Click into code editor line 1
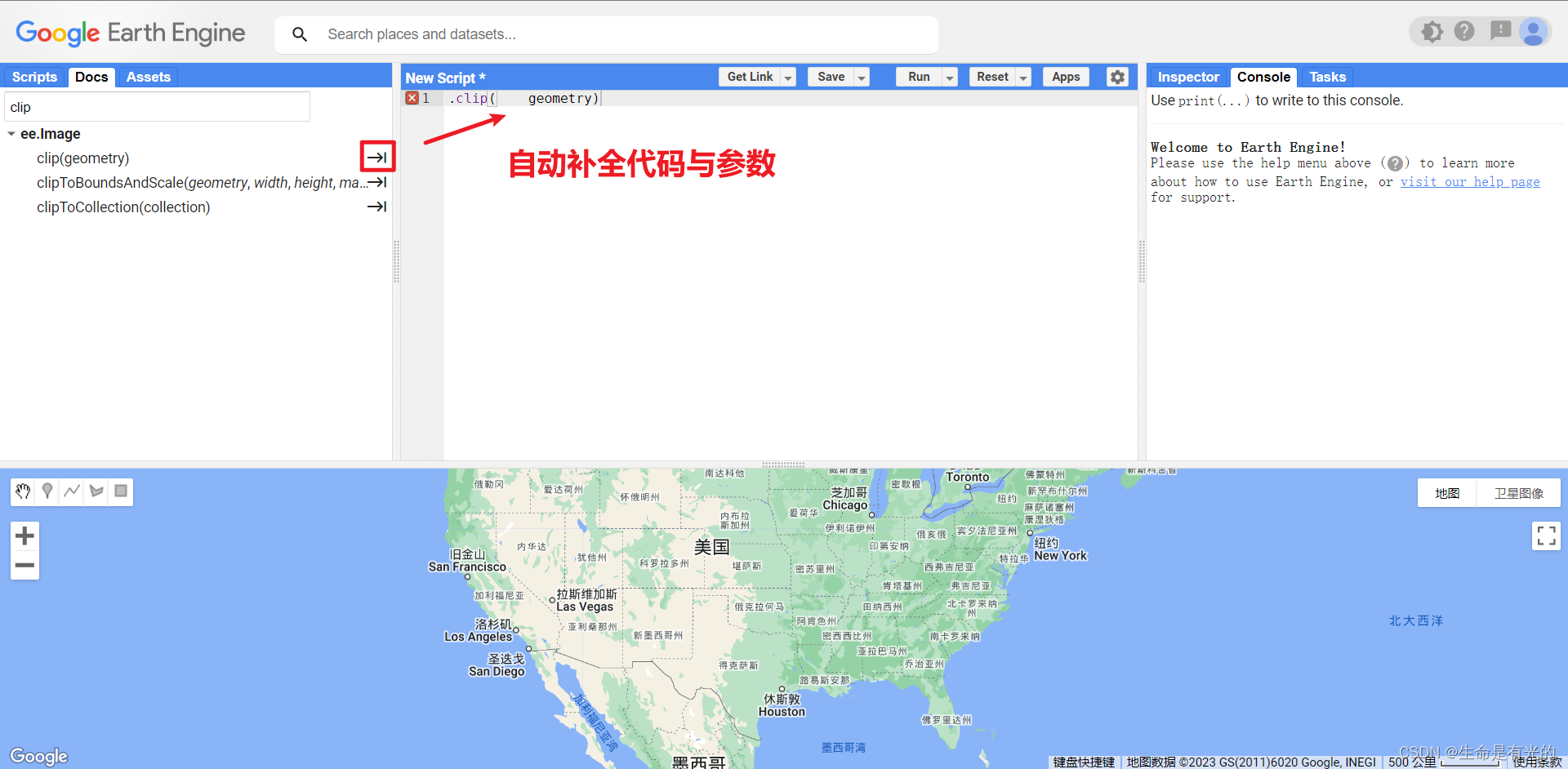1568x769 pixels. 791,98
